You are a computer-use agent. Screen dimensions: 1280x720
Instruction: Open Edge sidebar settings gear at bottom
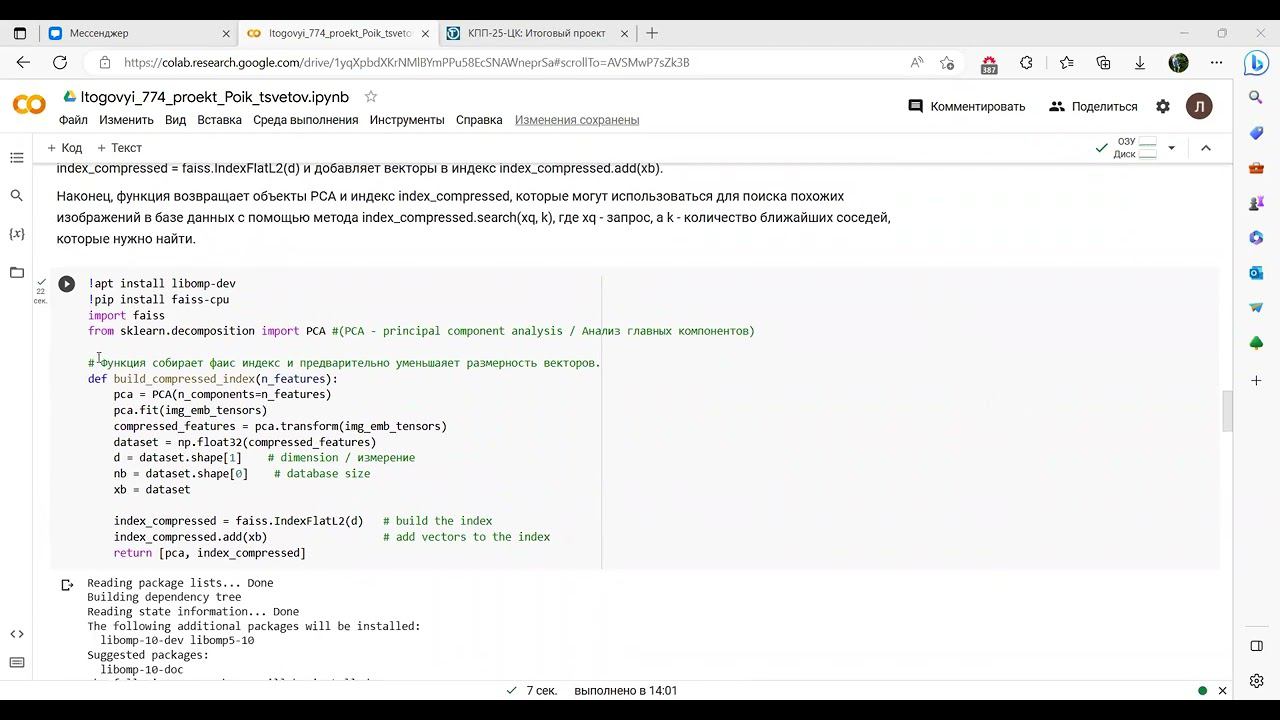pos(1257,681)
